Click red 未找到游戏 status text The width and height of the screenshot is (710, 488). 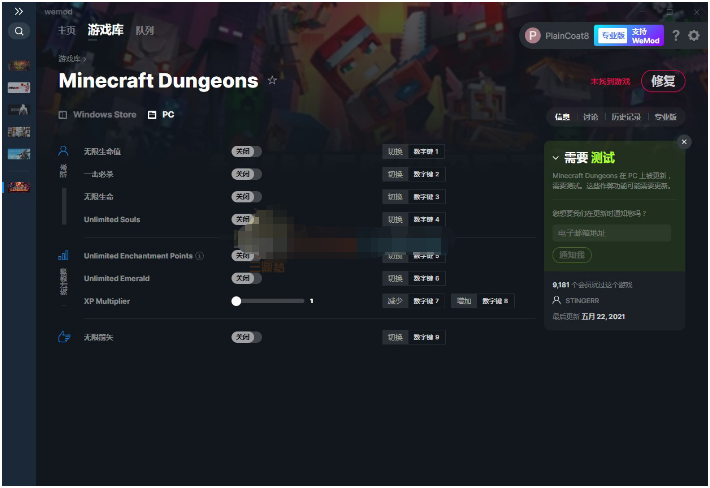(x=610, y=81)
